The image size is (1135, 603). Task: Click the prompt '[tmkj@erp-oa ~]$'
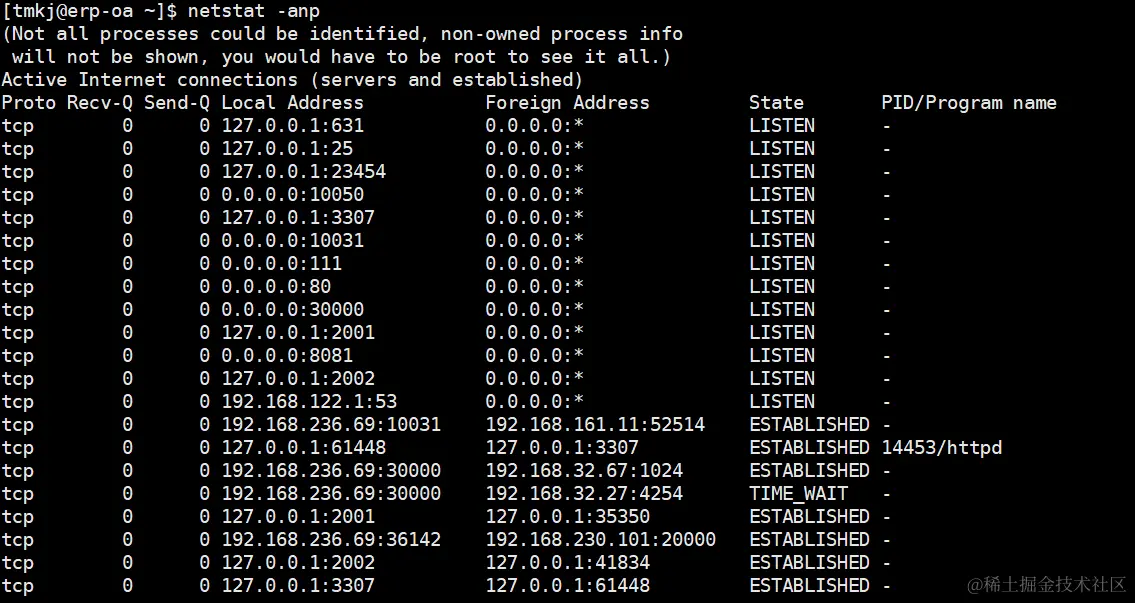[x=89, y=12]
